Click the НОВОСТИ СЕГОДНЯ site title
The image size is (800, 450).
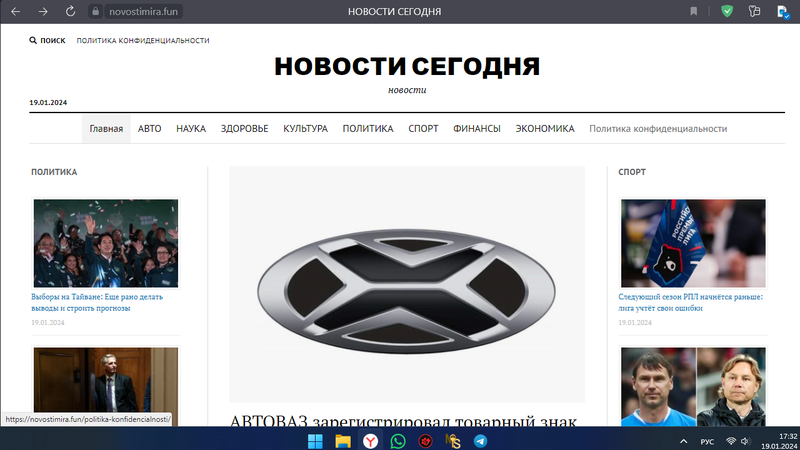click(x=407, y=66)
